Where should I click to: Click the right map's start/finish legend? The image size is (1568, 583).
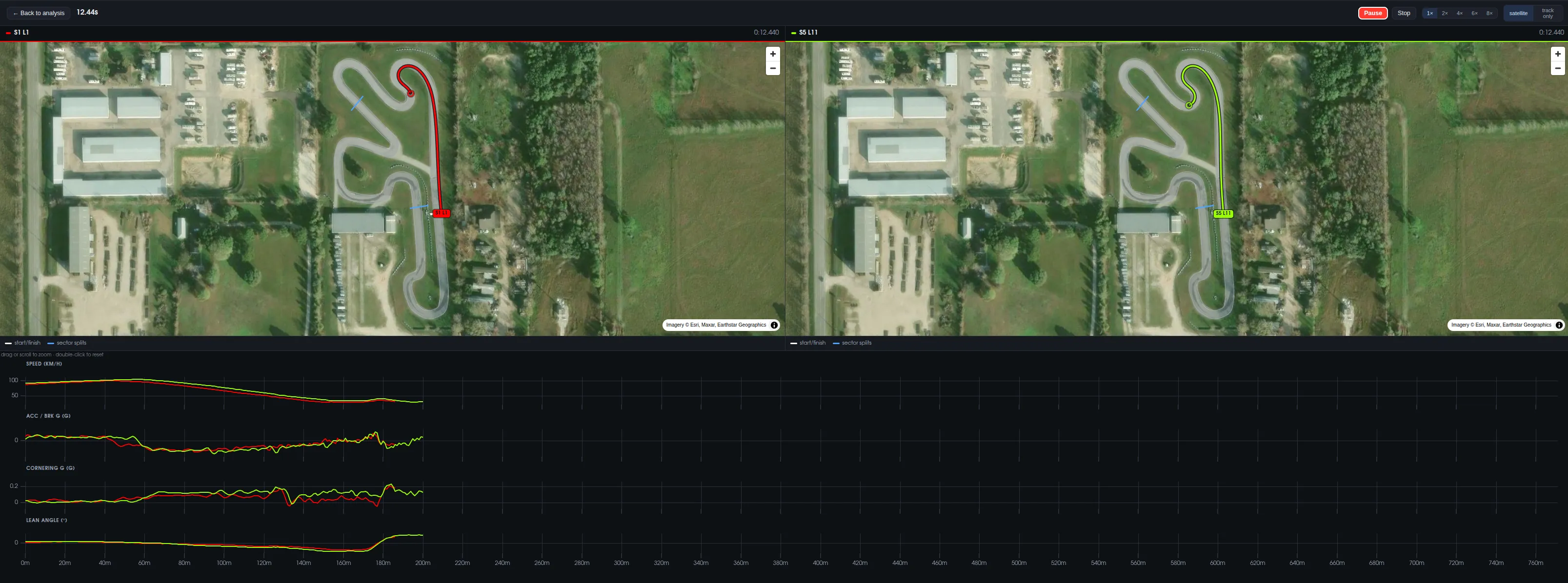tap(808, 343)
